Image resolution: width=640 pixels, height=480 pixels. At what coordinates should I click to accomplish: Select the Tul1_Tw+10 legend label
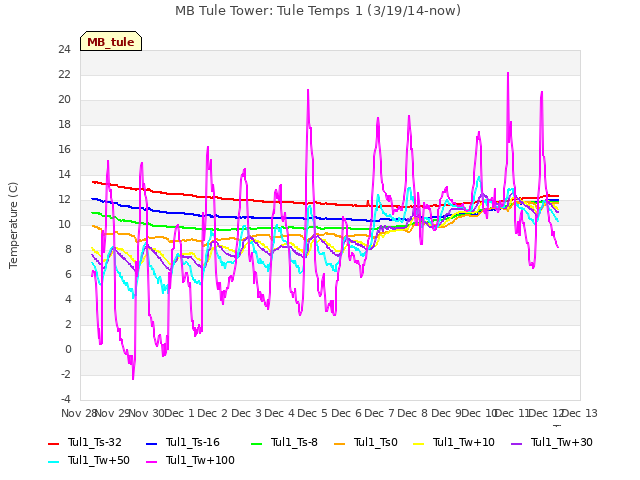pyautogui.click(x=464, y=442)
